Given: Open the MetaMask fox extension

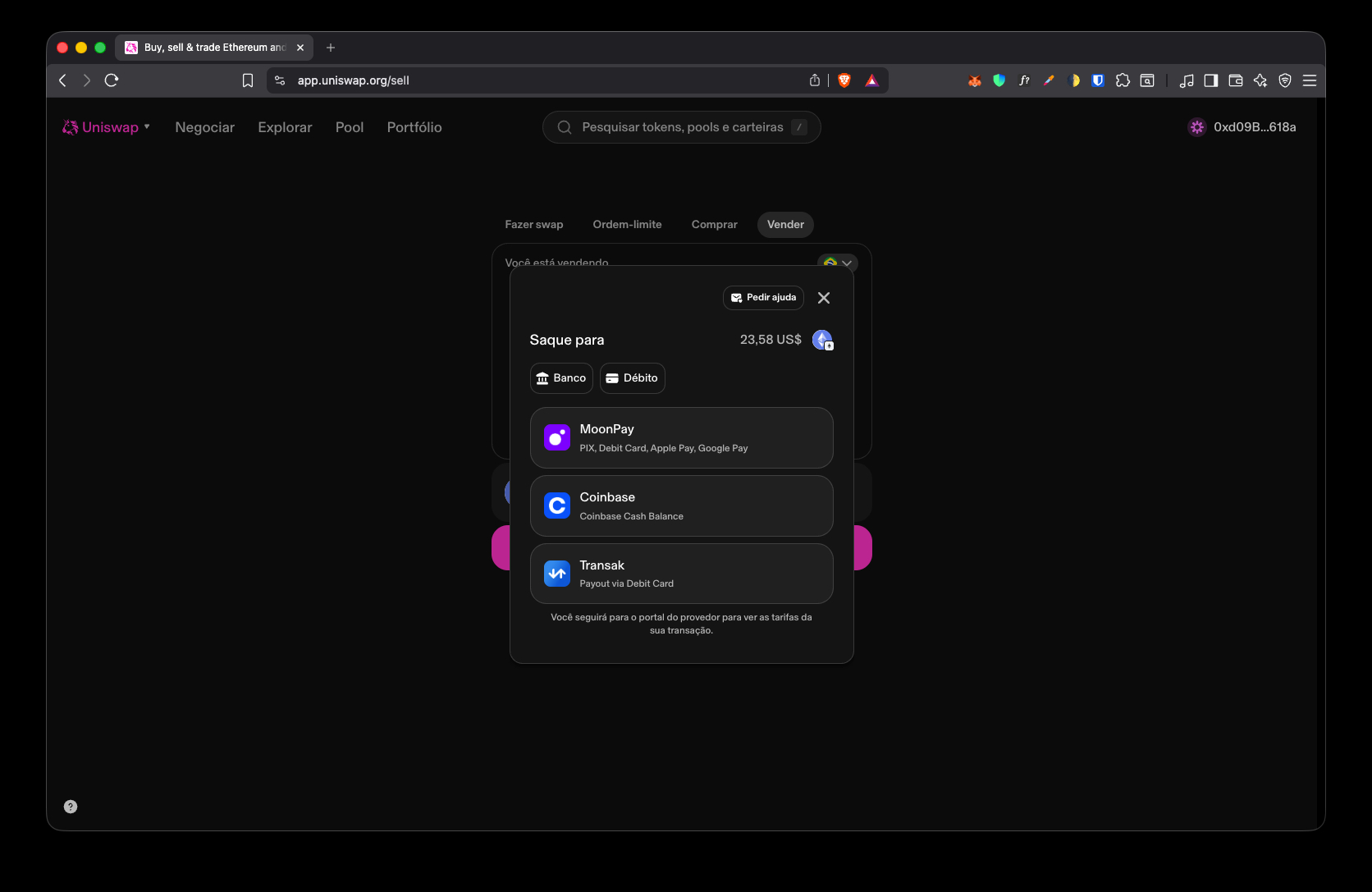Looking at the screenshot, I should (975, 80).
